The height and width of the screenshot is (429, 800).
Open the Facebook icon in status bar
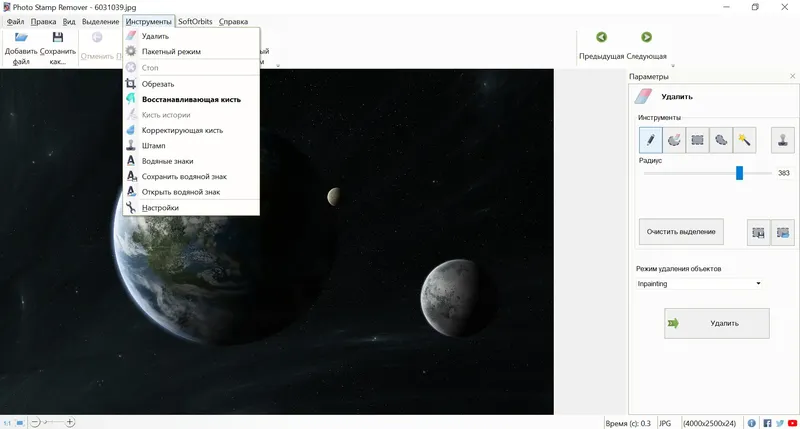(767, 423)
